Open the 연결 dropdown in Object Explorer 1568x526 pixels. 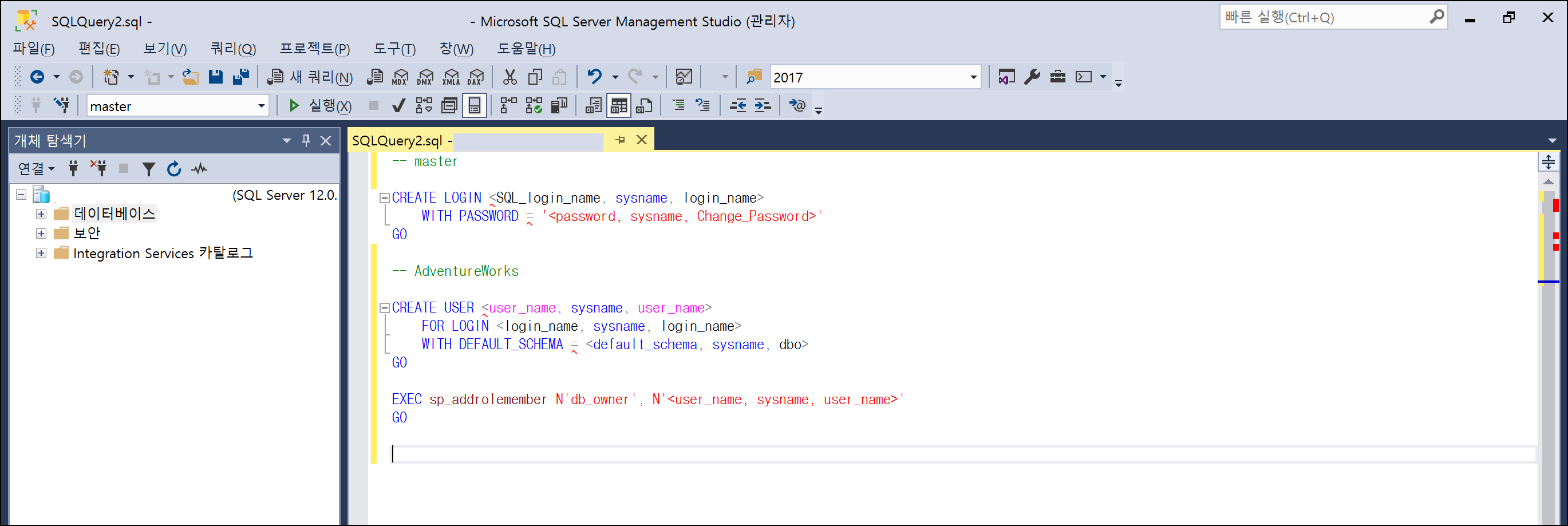tap(36, 169)
